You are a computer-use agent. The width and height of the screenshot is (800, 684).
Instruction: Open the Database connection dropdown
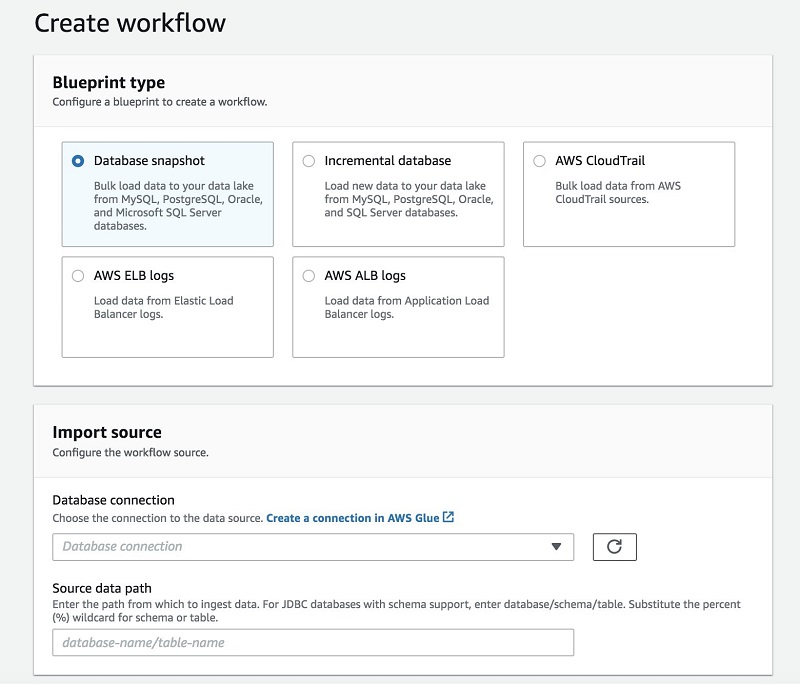tap(313, 547)
